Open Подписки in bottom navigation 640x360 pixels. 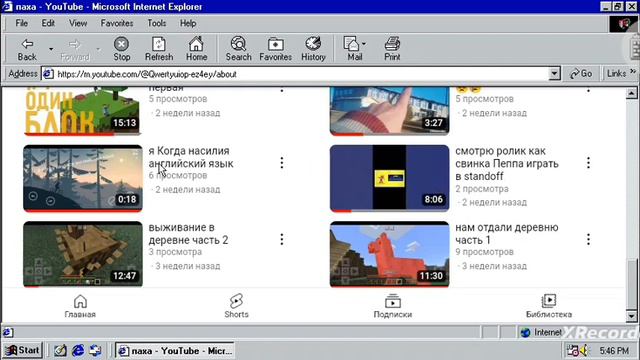point(393,307)
